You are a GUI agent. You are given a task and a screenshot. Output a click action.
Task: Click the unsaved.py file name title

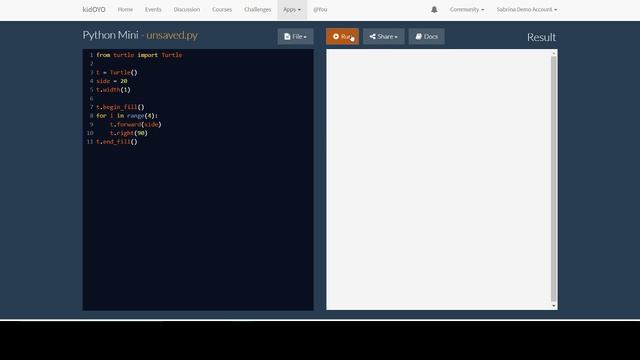click(x=172, y=35)
